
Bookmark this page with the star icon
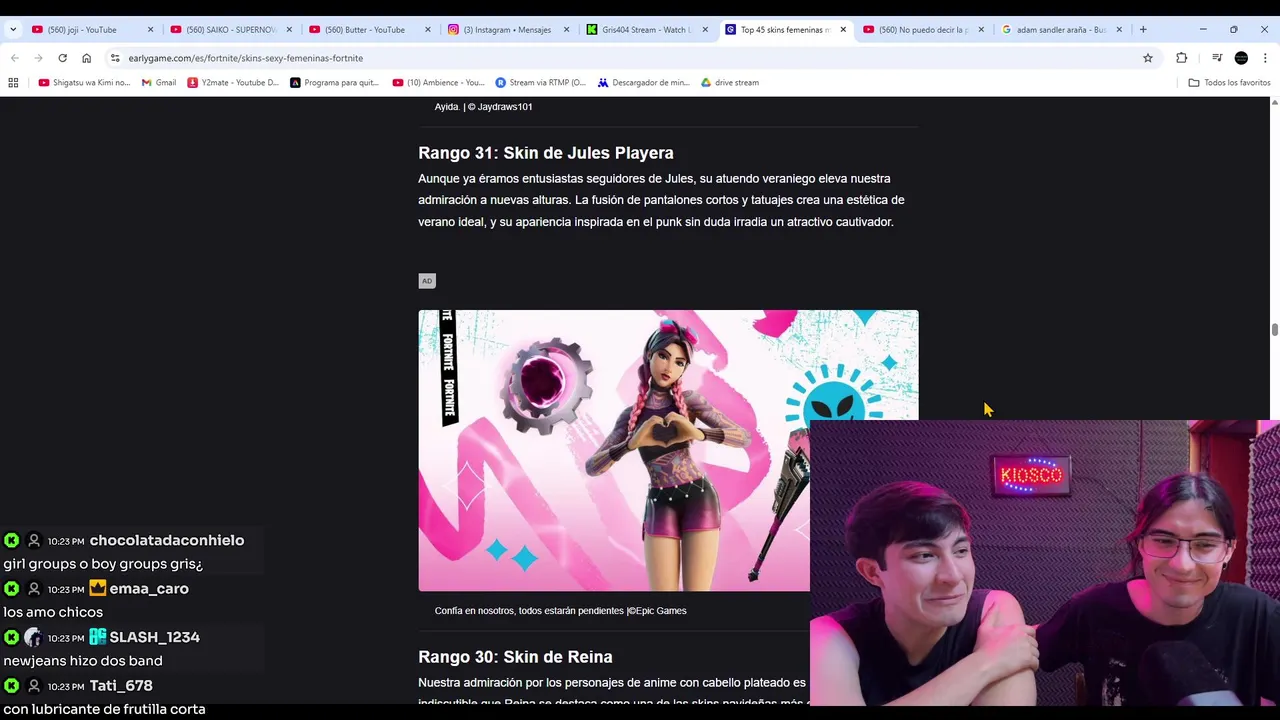pyautogui.click(x=1148, y=58)
